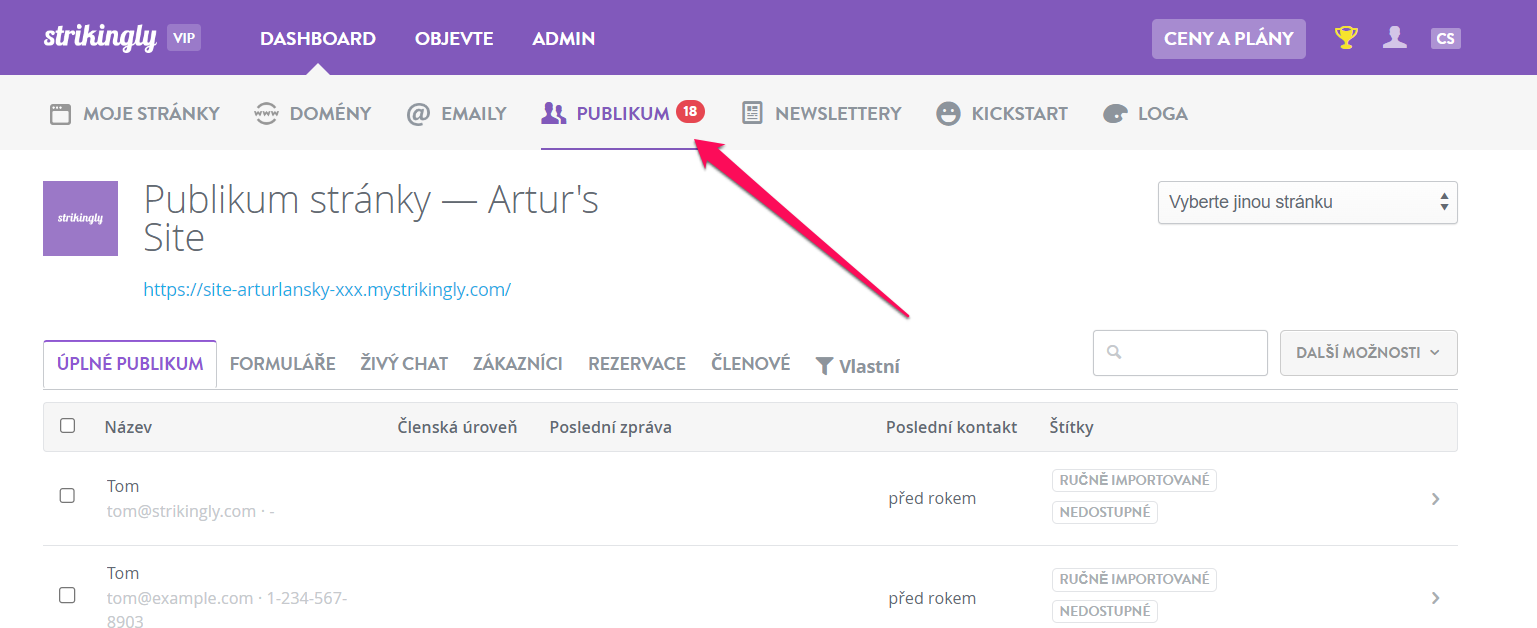
Task: Check the box for tom@strikingly.com row
Action: click(x=67, y=496)
